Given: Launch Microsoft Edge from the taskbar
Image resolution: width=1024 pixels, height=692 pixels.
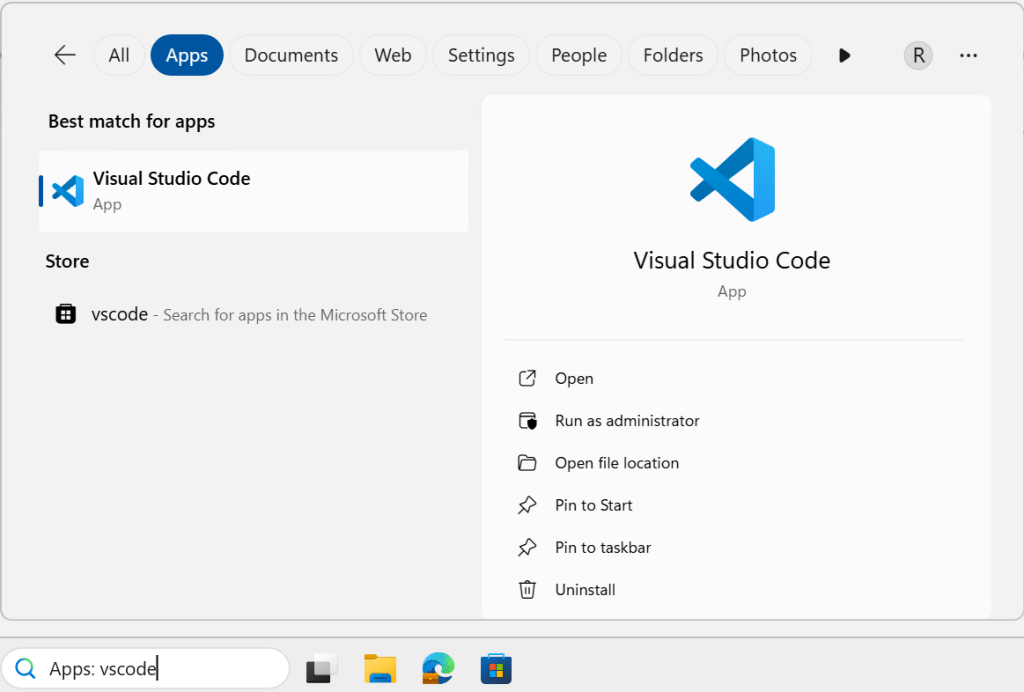Looking at the screenshot, I should pos(438,668).
